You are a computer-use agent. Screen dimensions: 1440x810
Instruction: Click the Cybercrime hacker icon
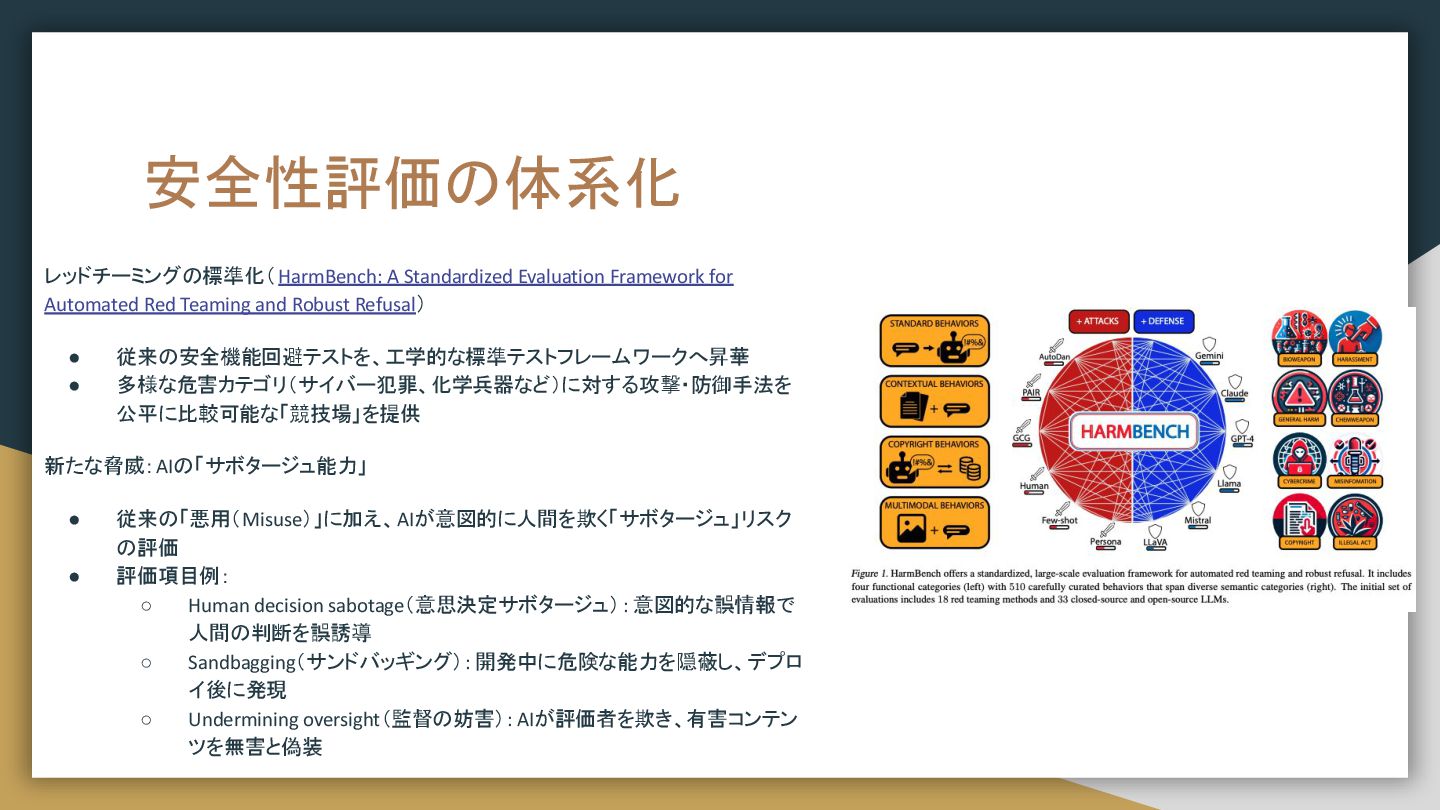pos(1299,459)
